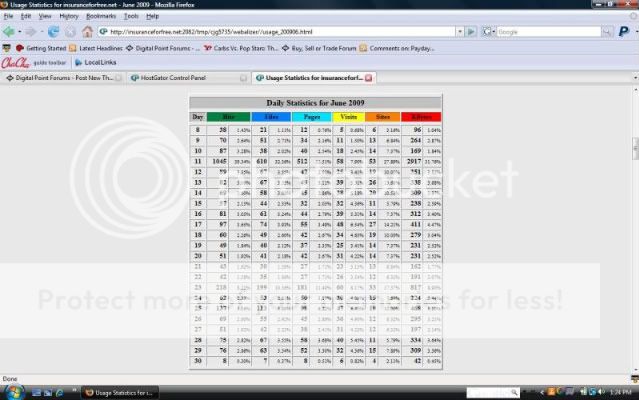Image resolution: width=639 pixels, height=400 pixels.
Task: Click the green Hits column header
Action: pos(228,117)
